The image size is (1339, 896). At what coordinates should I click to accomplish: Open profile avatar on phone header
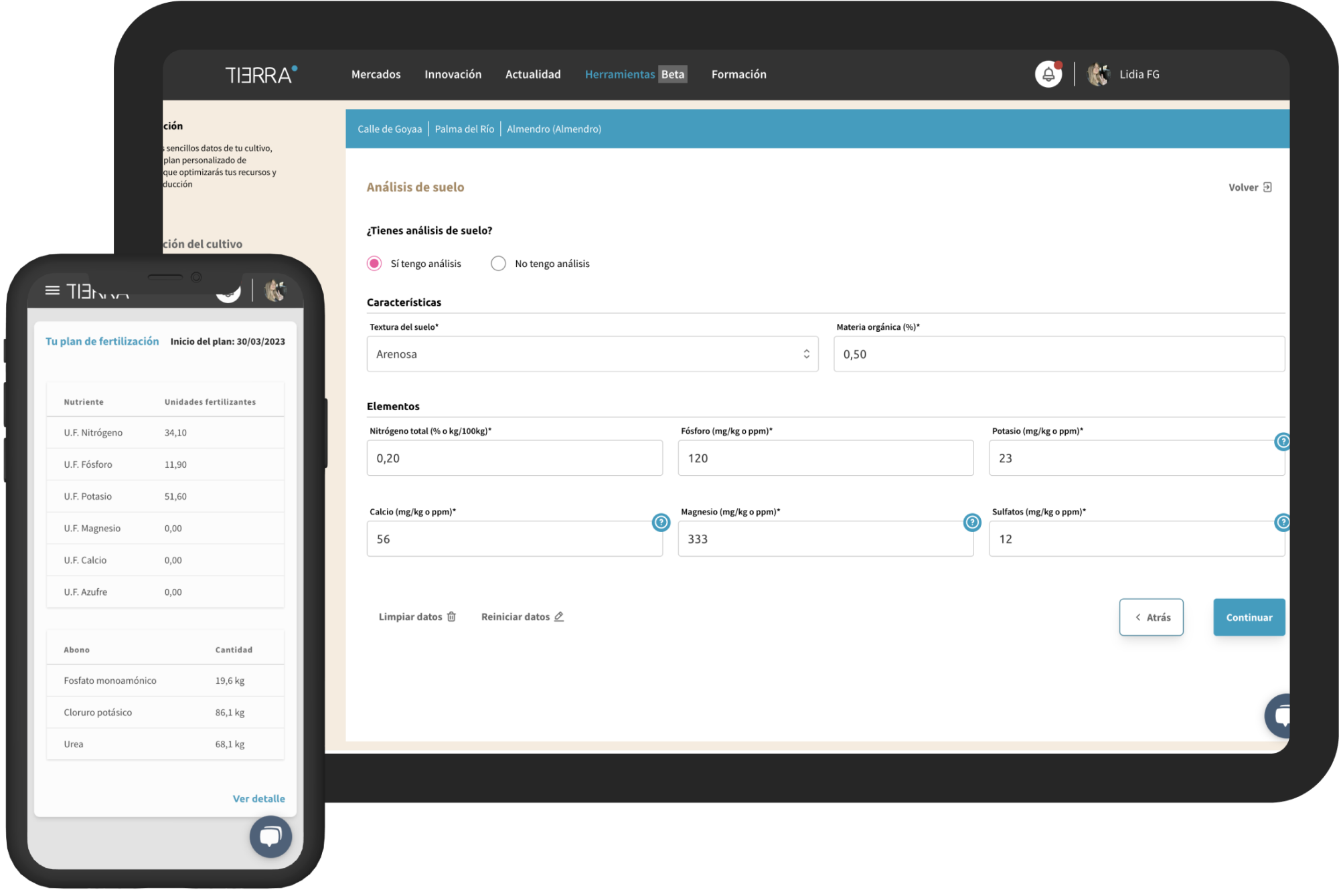tap(274, 290)
